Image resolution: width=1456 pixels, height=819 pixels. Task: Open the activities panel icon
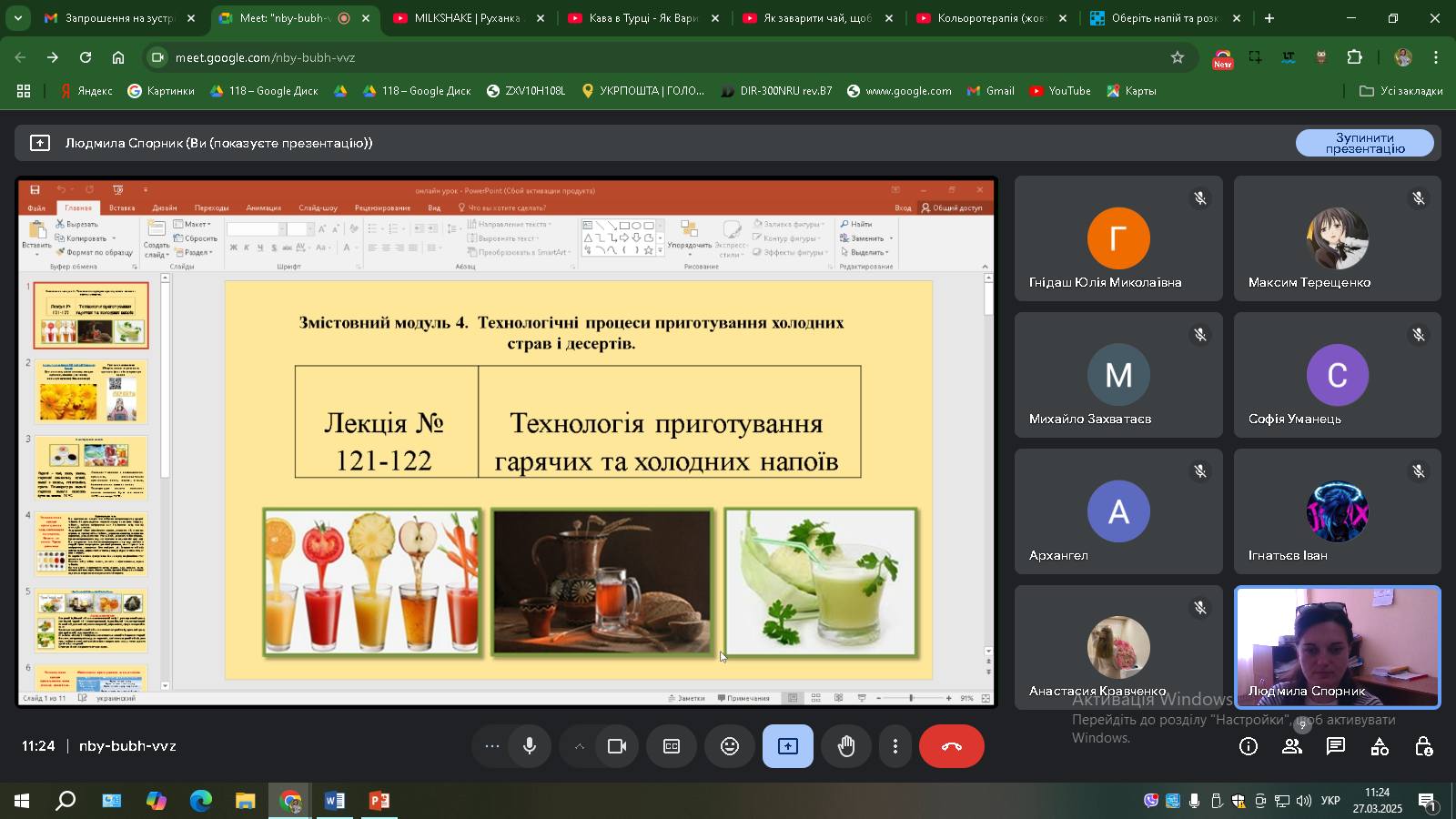point(1380,746)
